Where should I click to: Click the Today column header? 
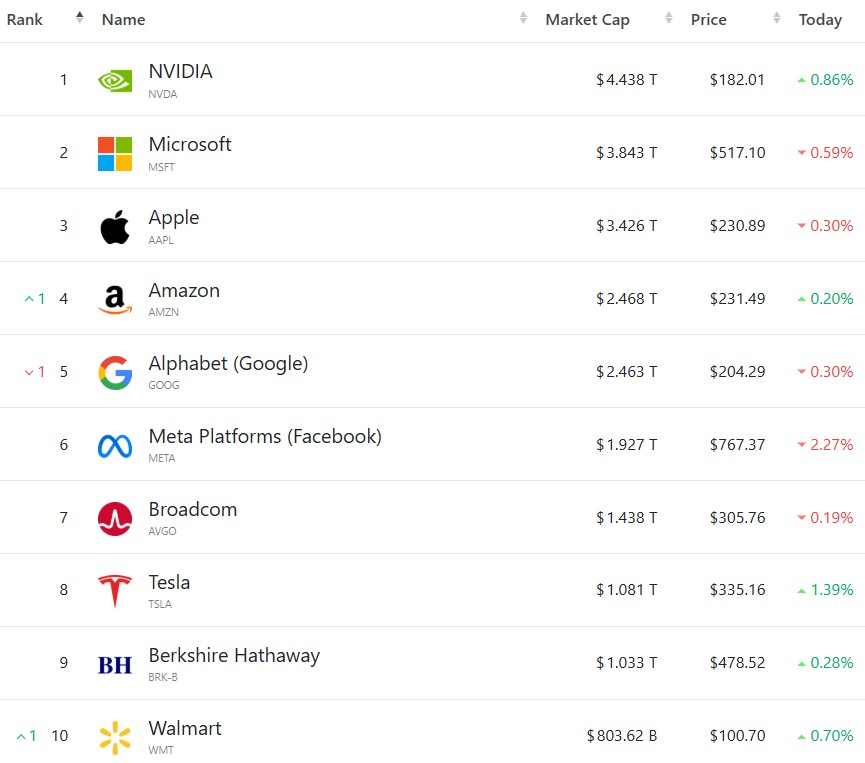(x=820, y=20)
